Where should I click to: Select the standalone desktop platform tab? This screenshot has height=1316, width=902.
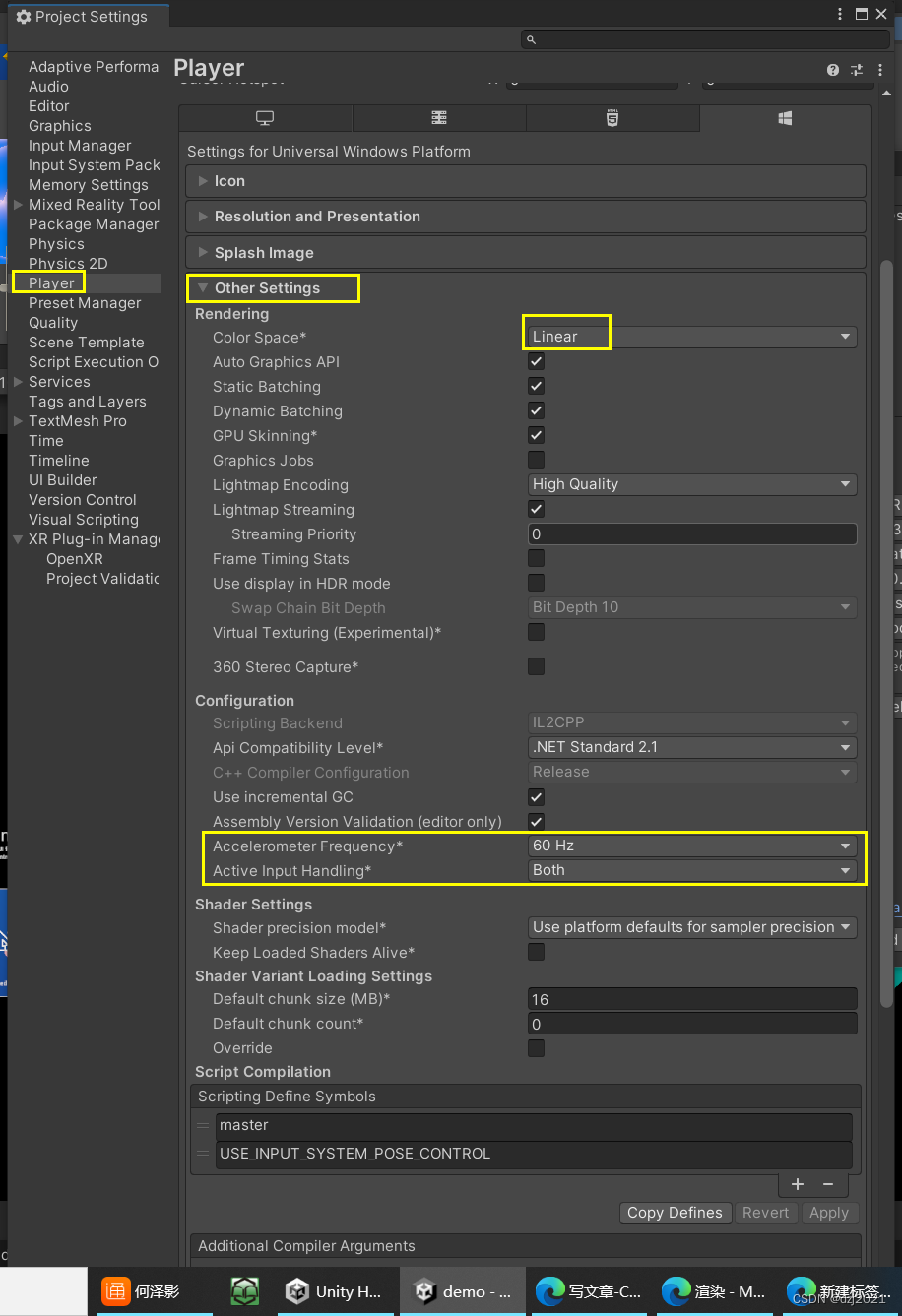(265, 118)
